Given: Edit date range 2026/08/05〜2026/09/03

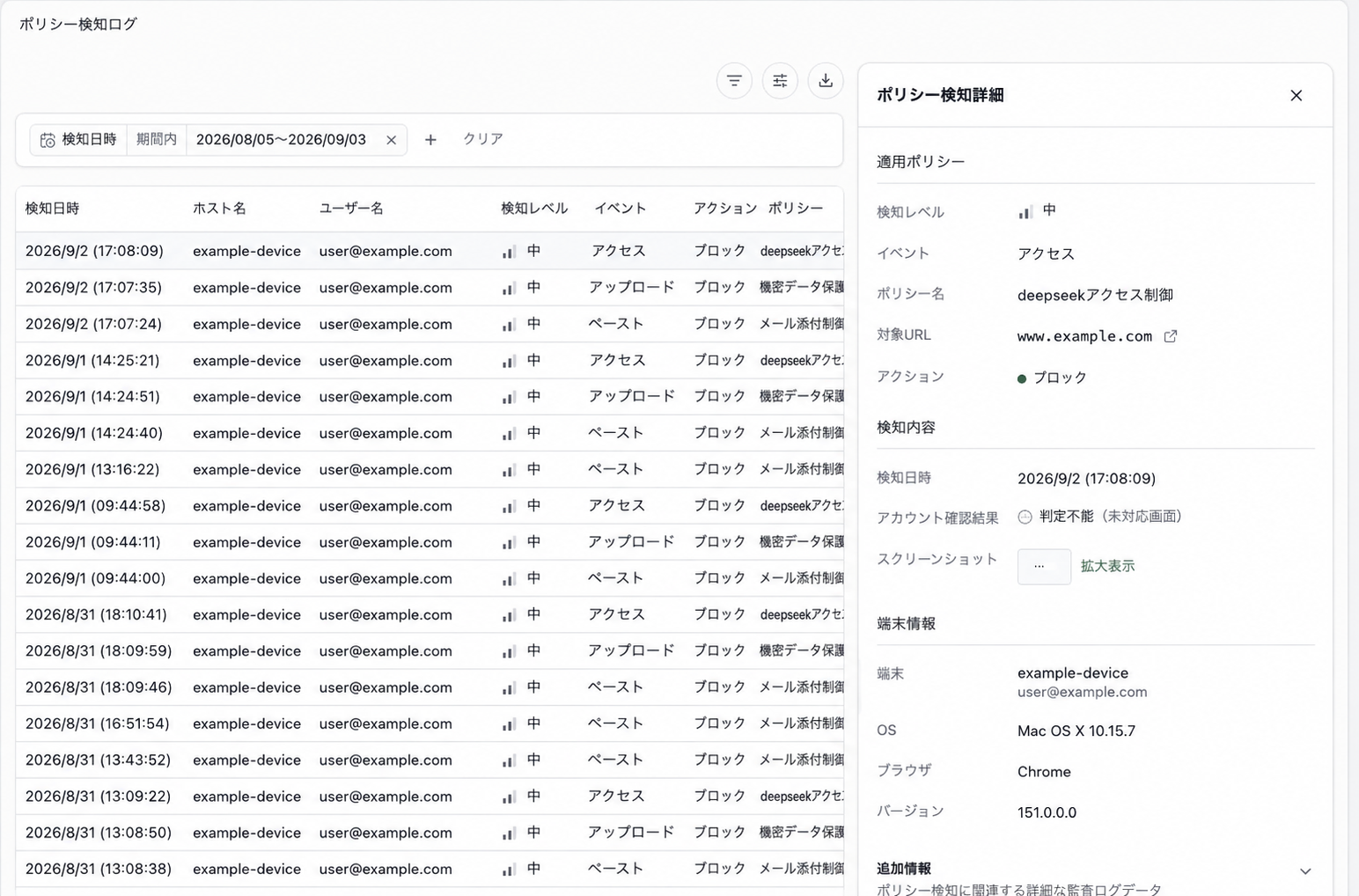Looking at the screenshot, I should [281, 140].
